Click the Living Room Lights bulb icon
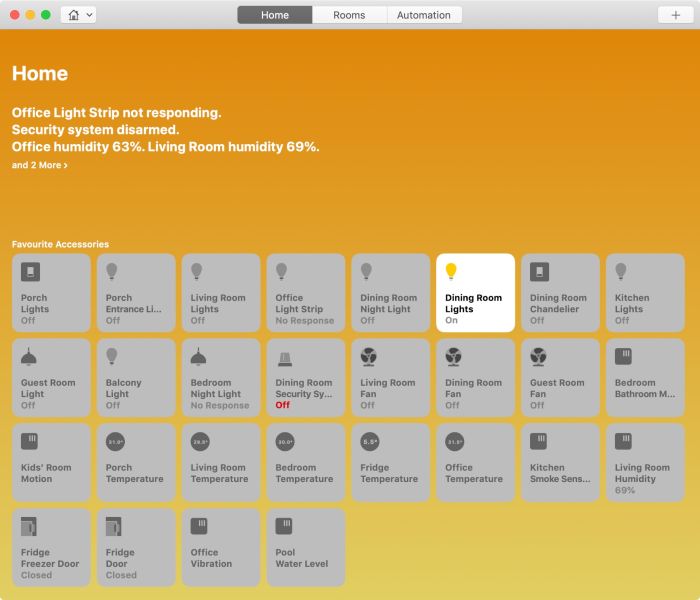Viewport: 700px width, 600px height. point(196,271)
